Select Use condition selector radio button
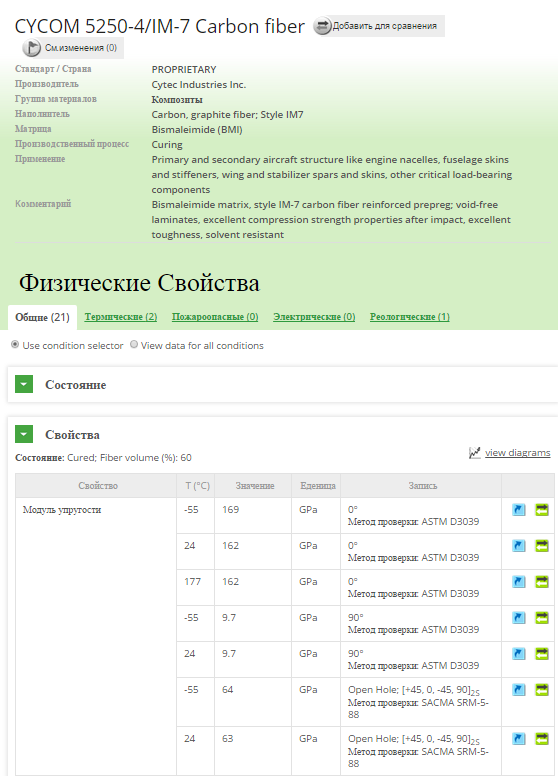Viewport: 558px width, 776px height. [15, 344]
